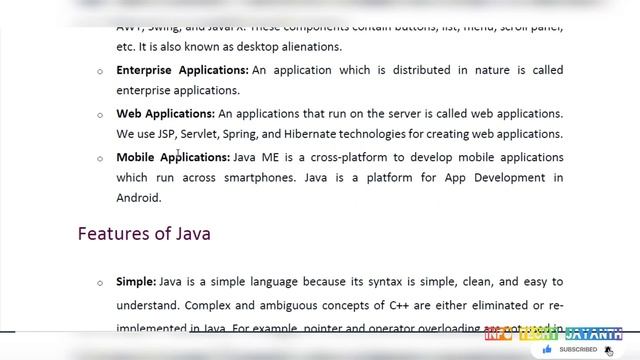
Task: Click the word 'ambiguous'
Action: pos(288,306)
